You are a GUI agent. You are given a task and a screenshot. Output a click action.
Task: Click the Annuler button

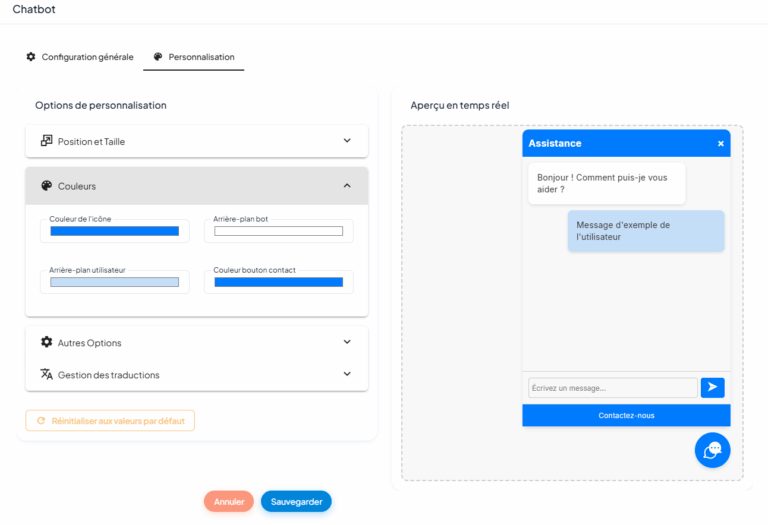pos(229,501)
